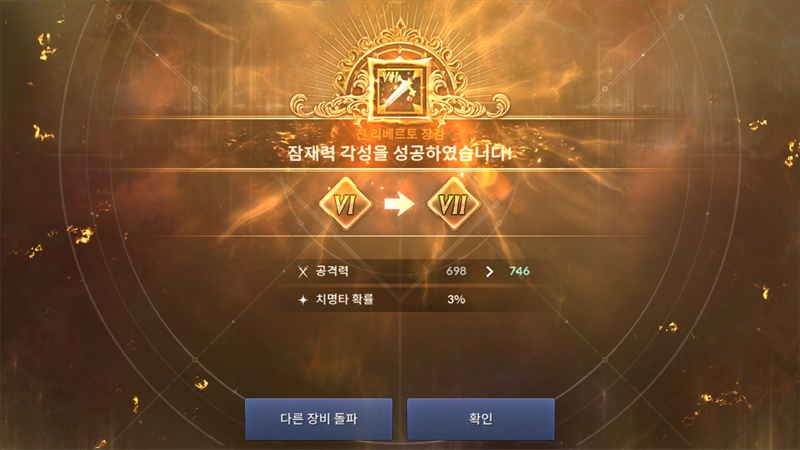Tap the VII numeral on weapon icon corner
The width and height of the screenshot is (800, 450).
tap(389, 78)
